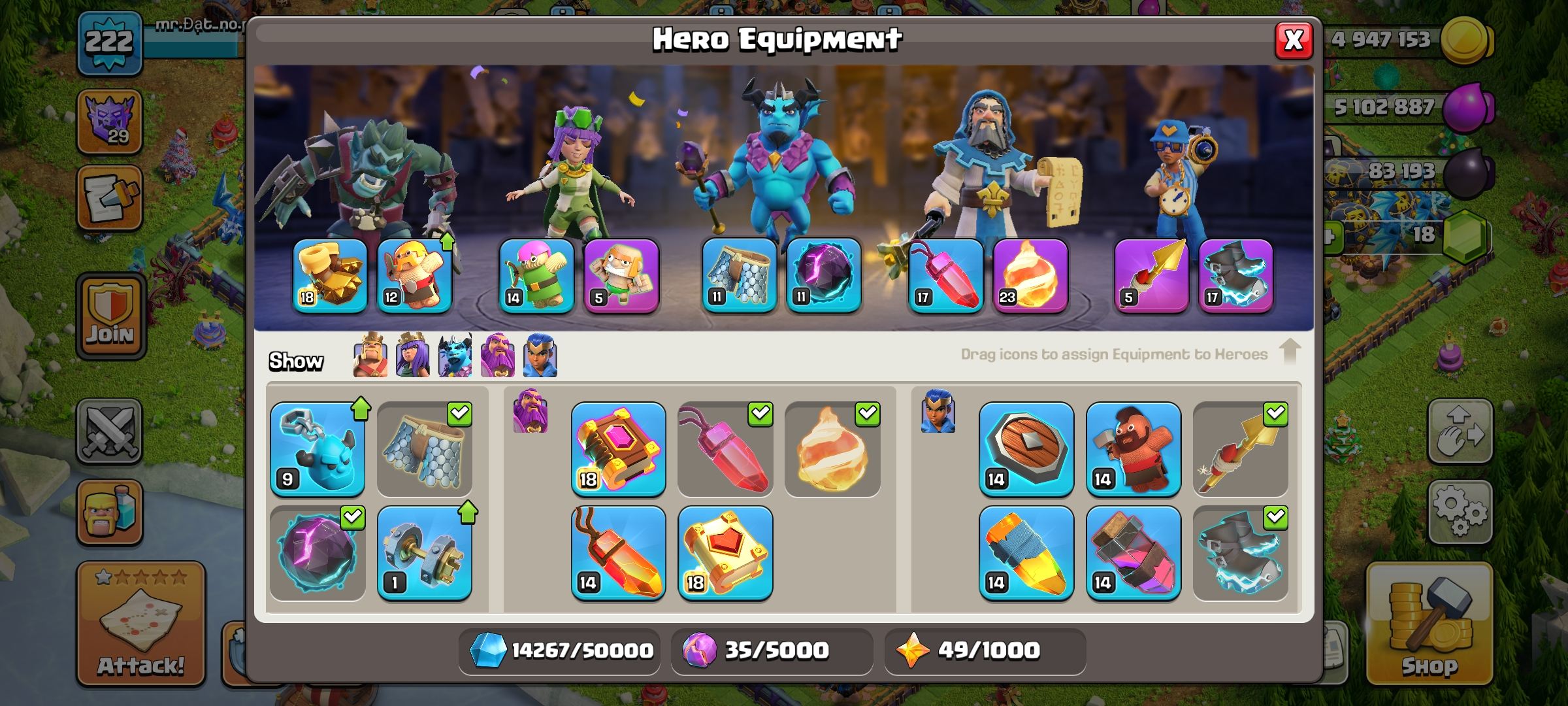Screen dimensions: 1568x706
Task: Select the level 14 pink potion vial equipment
Action: 1134,553
